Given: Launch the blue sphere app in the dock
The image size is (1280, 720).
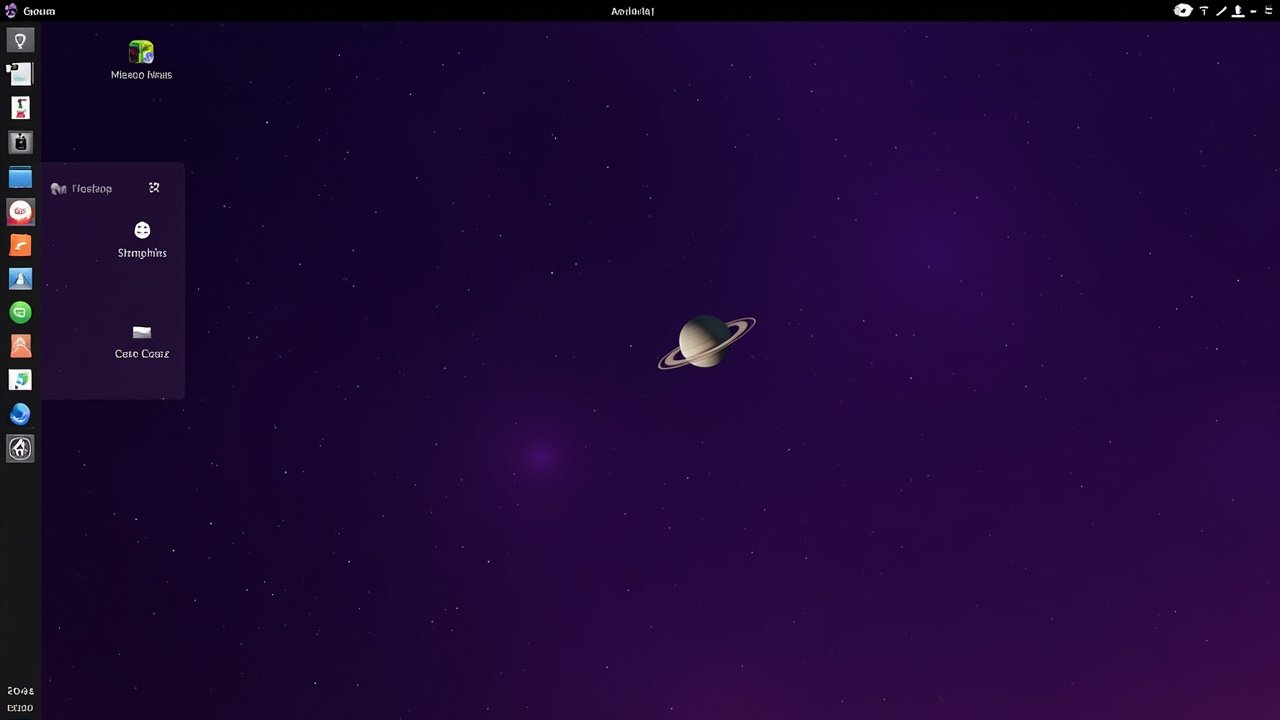Looking at the screenshot, I should pos(20,414).
